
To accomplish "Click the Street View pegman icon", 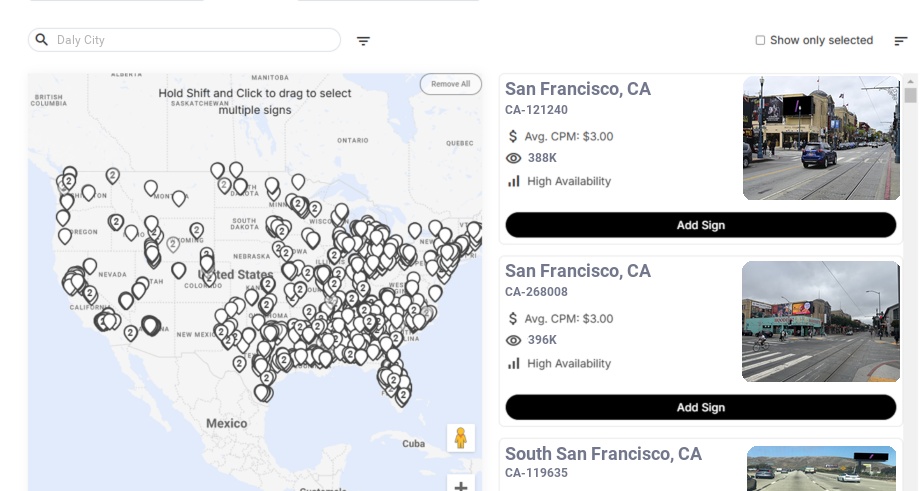I will coord(460,438).
